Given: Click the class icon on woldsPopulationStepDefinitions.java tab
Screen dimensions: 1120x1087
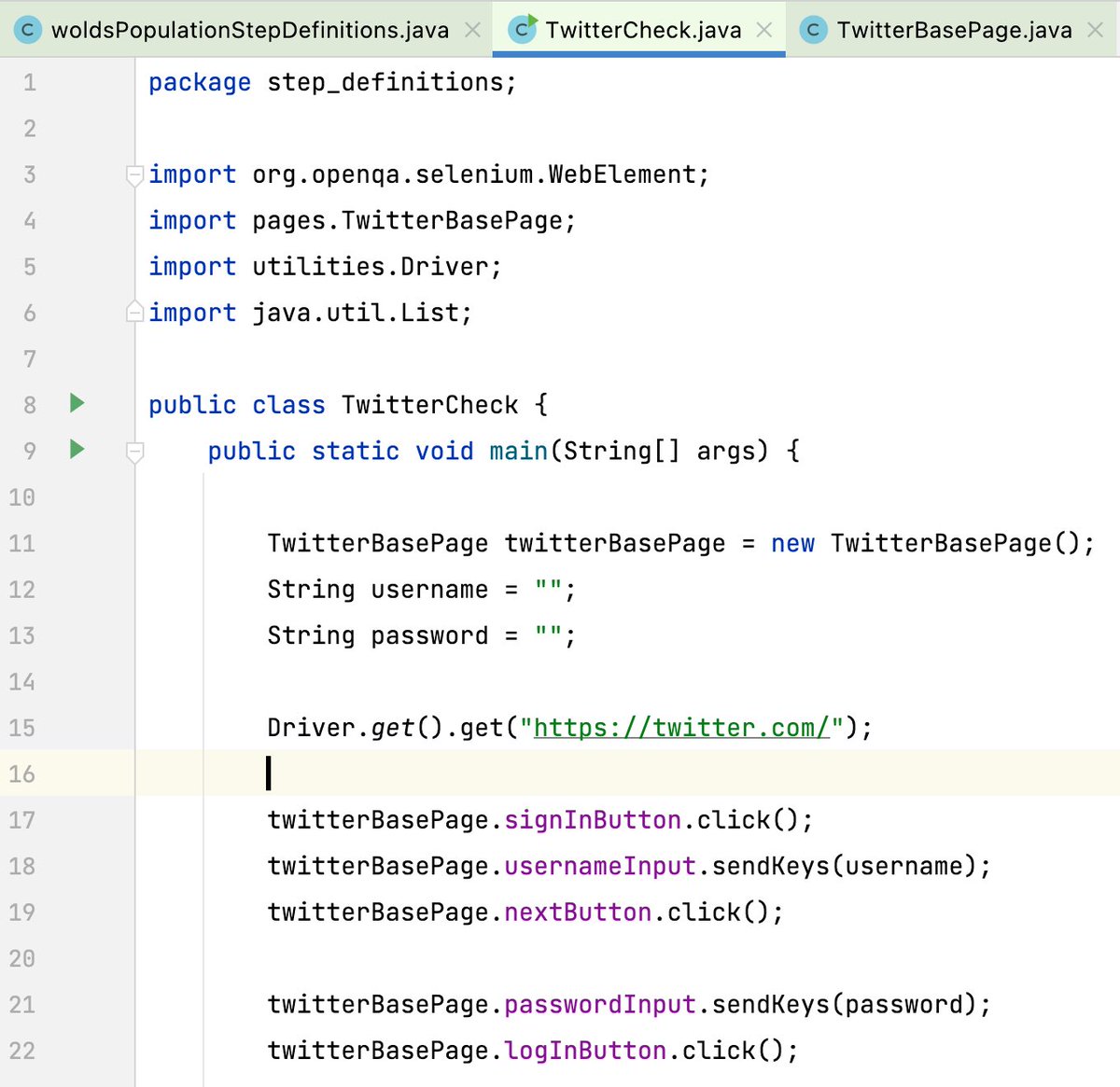Looking at the screenshot, I should [x=28, y=30].
